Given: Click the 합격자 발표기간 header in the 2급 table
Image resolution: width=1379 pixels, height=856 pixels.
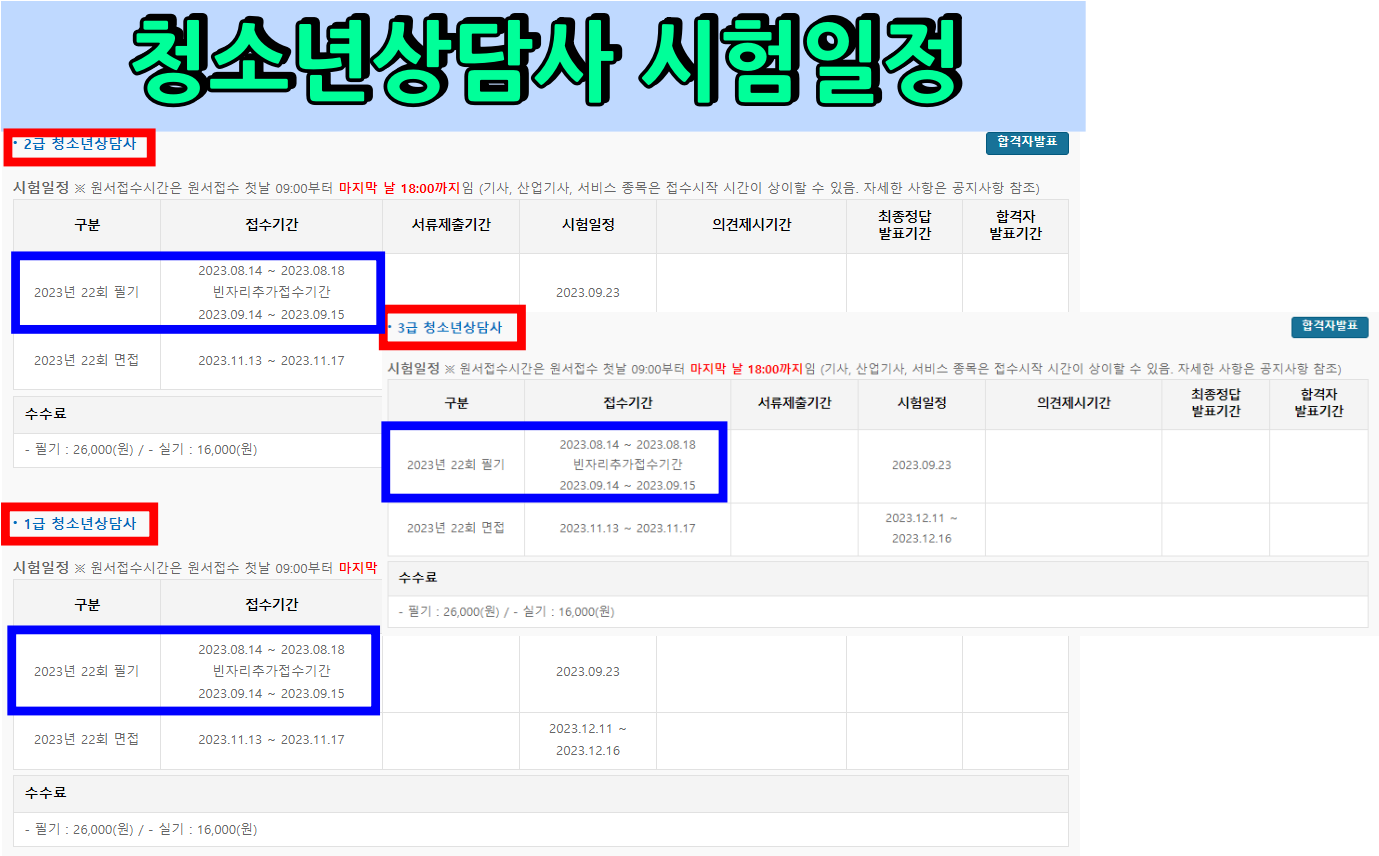Looking at the screenshot, I should [x=1015, y=225].
